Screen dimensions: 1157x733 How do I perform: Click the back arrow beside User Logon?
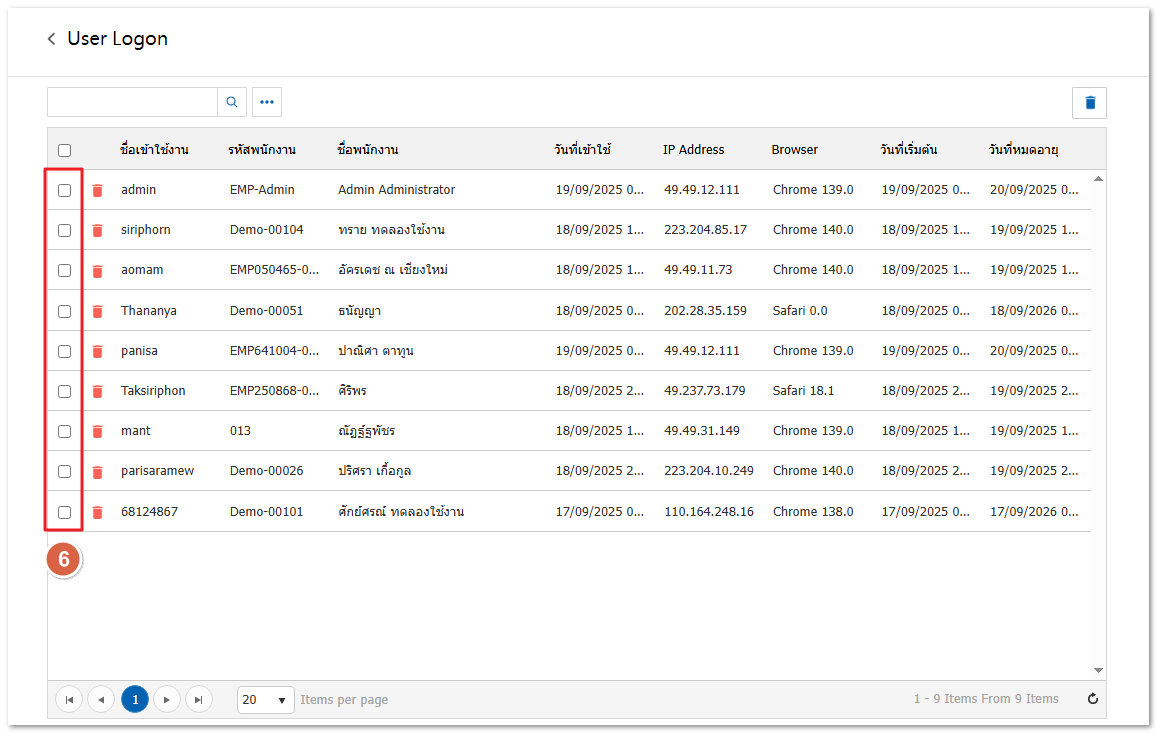click(51, 39)
